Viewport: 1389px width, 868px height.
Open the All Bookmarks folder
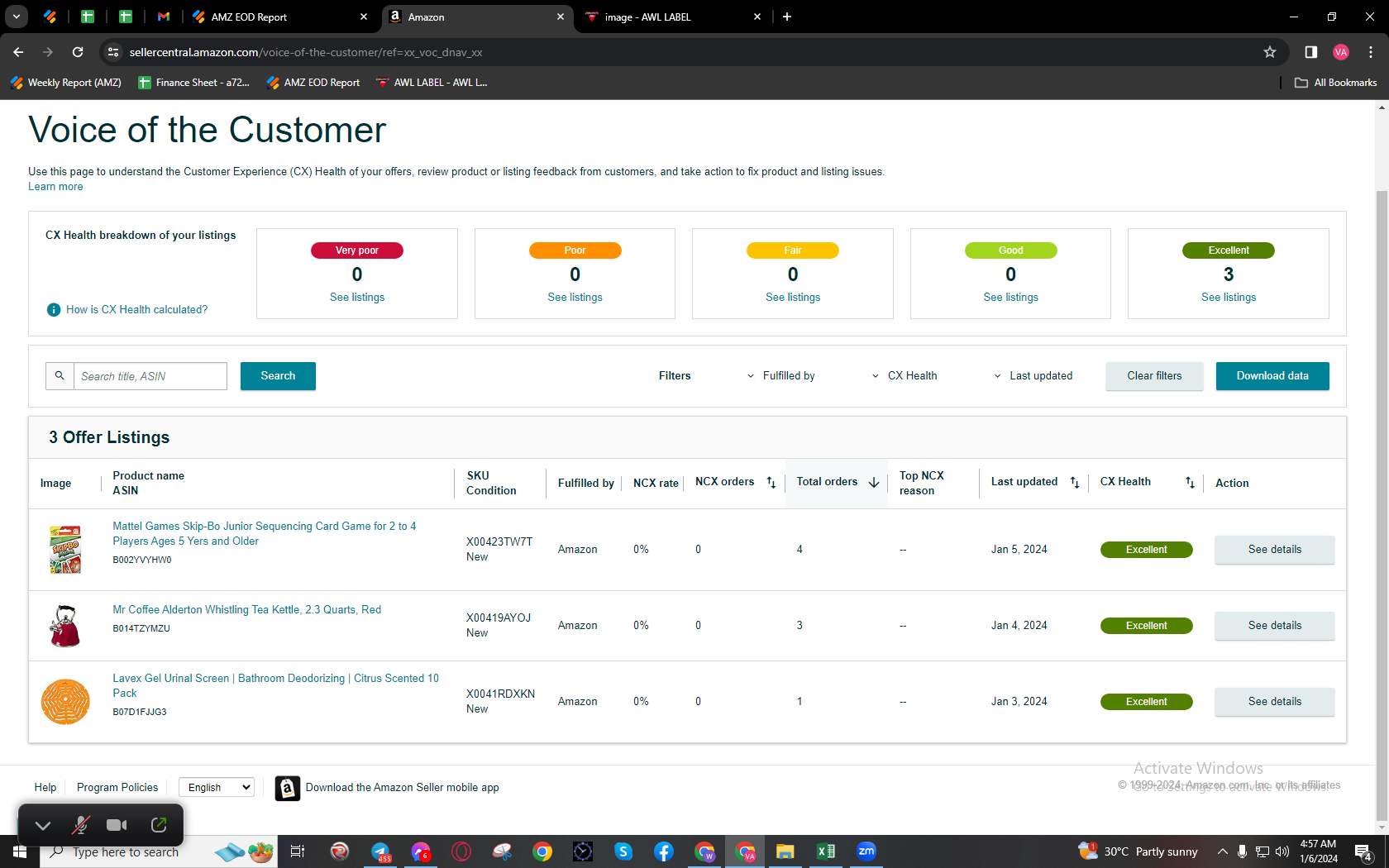[1335, 83]
